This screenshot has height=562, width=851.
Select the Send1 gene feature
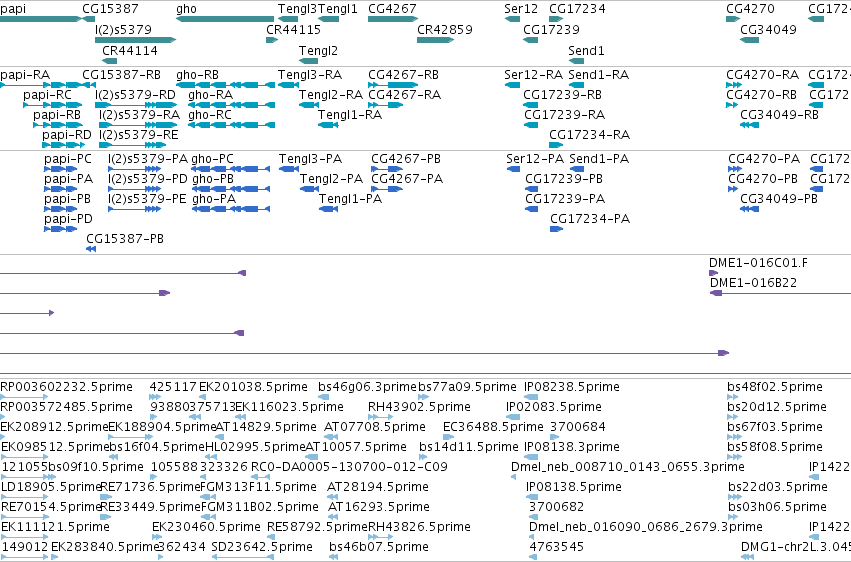click(576, 61)
